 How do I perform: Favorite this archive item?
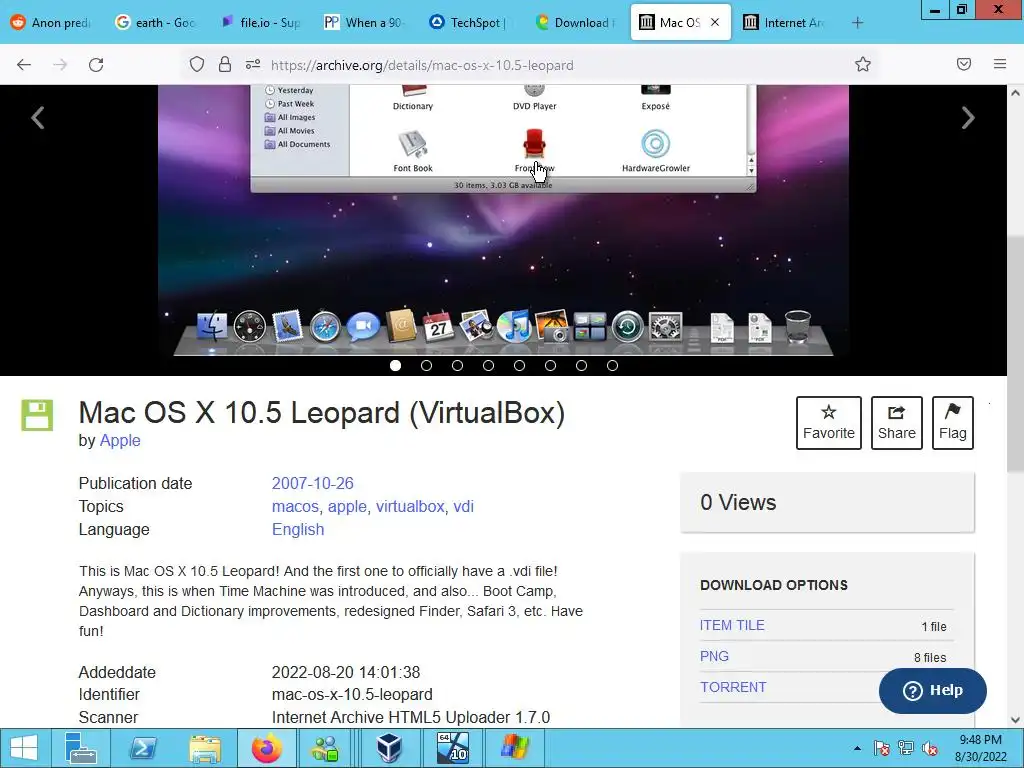[x=829, y=423]
